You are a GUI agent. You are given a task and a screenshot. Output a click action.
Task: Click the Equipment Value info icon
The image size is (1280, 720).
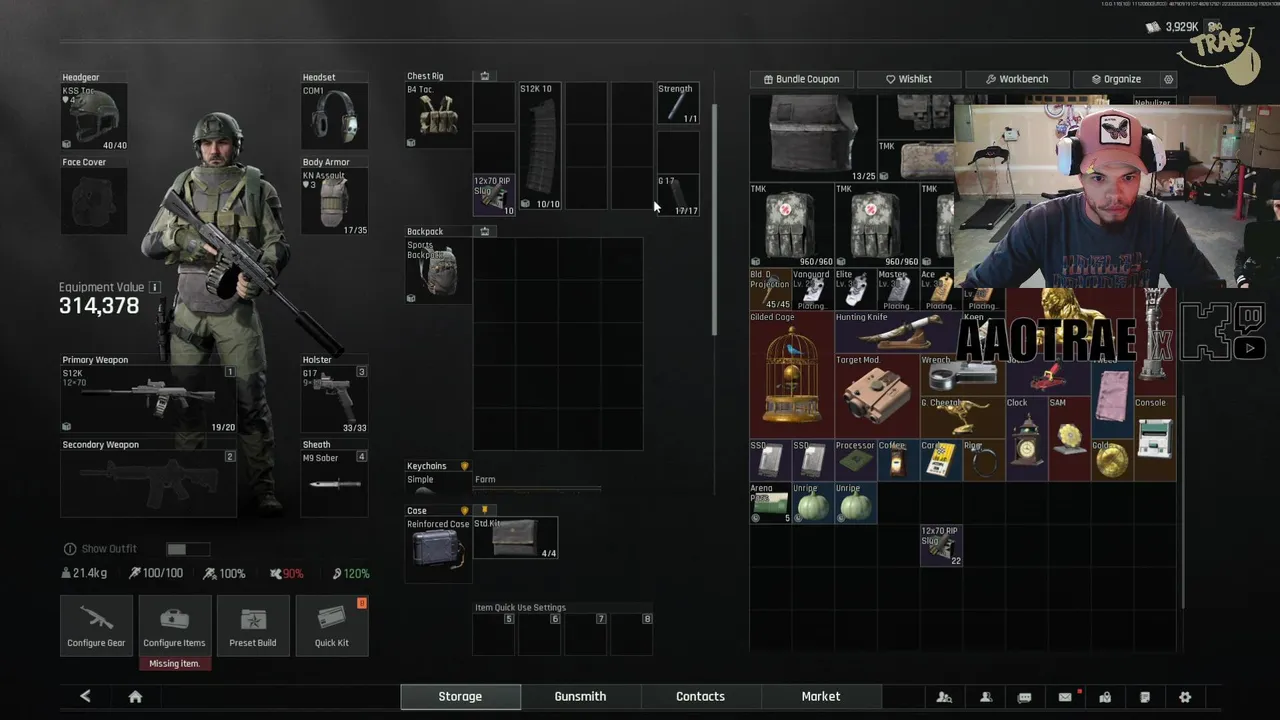[x=155, y=287]
